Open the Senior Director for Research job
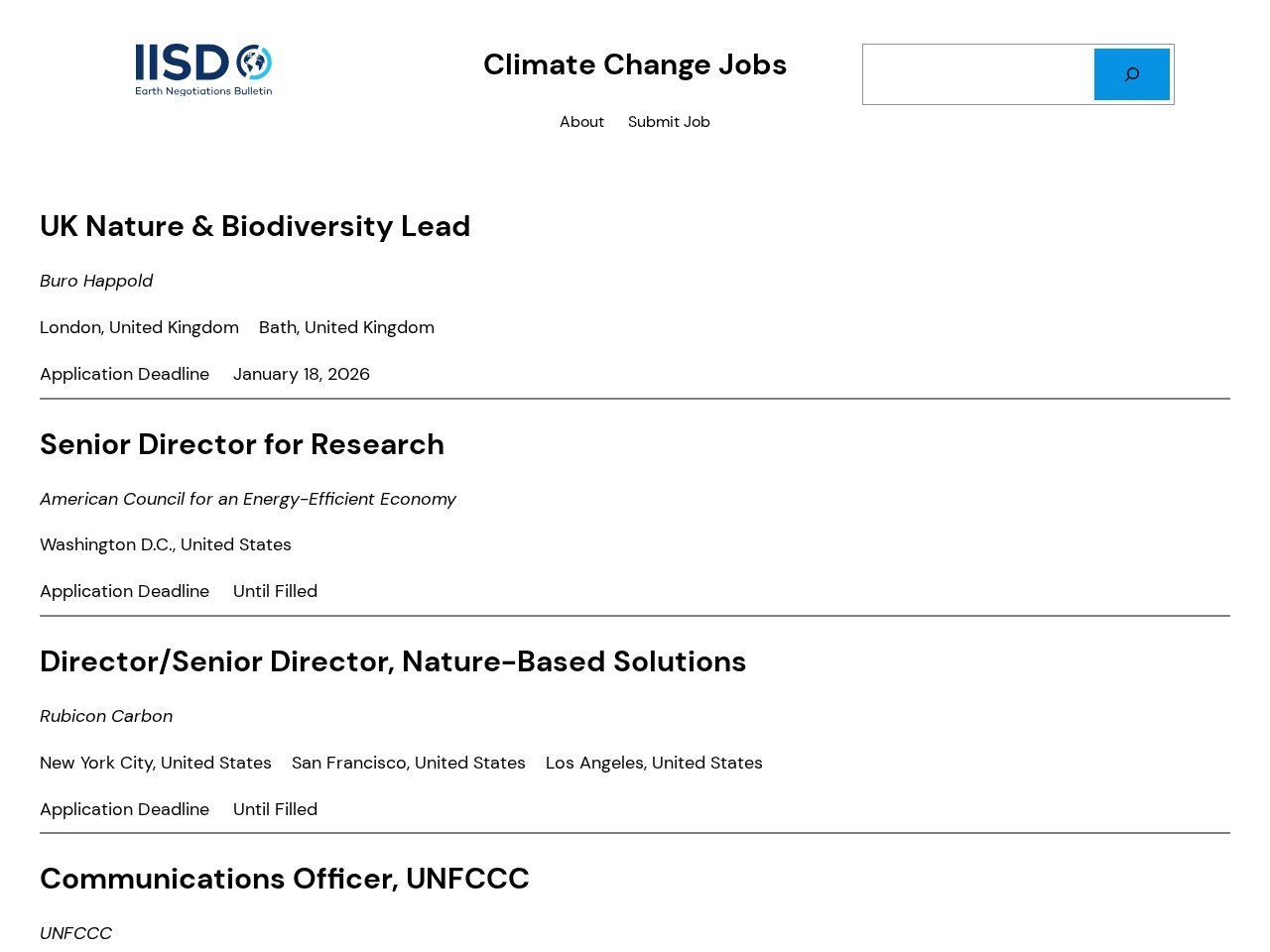 pos(242,444)
